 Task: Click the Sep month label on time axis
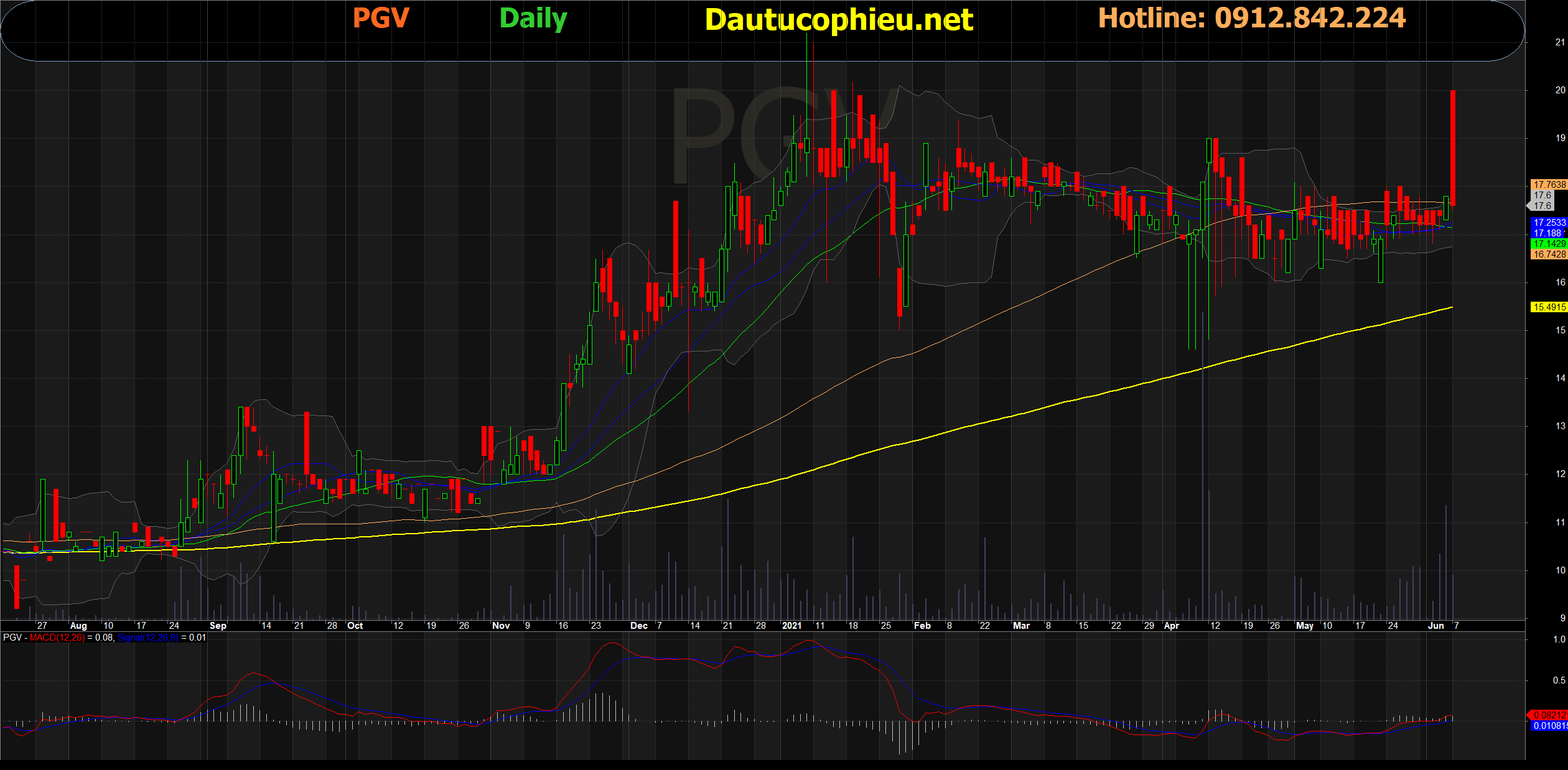(218, 626)
